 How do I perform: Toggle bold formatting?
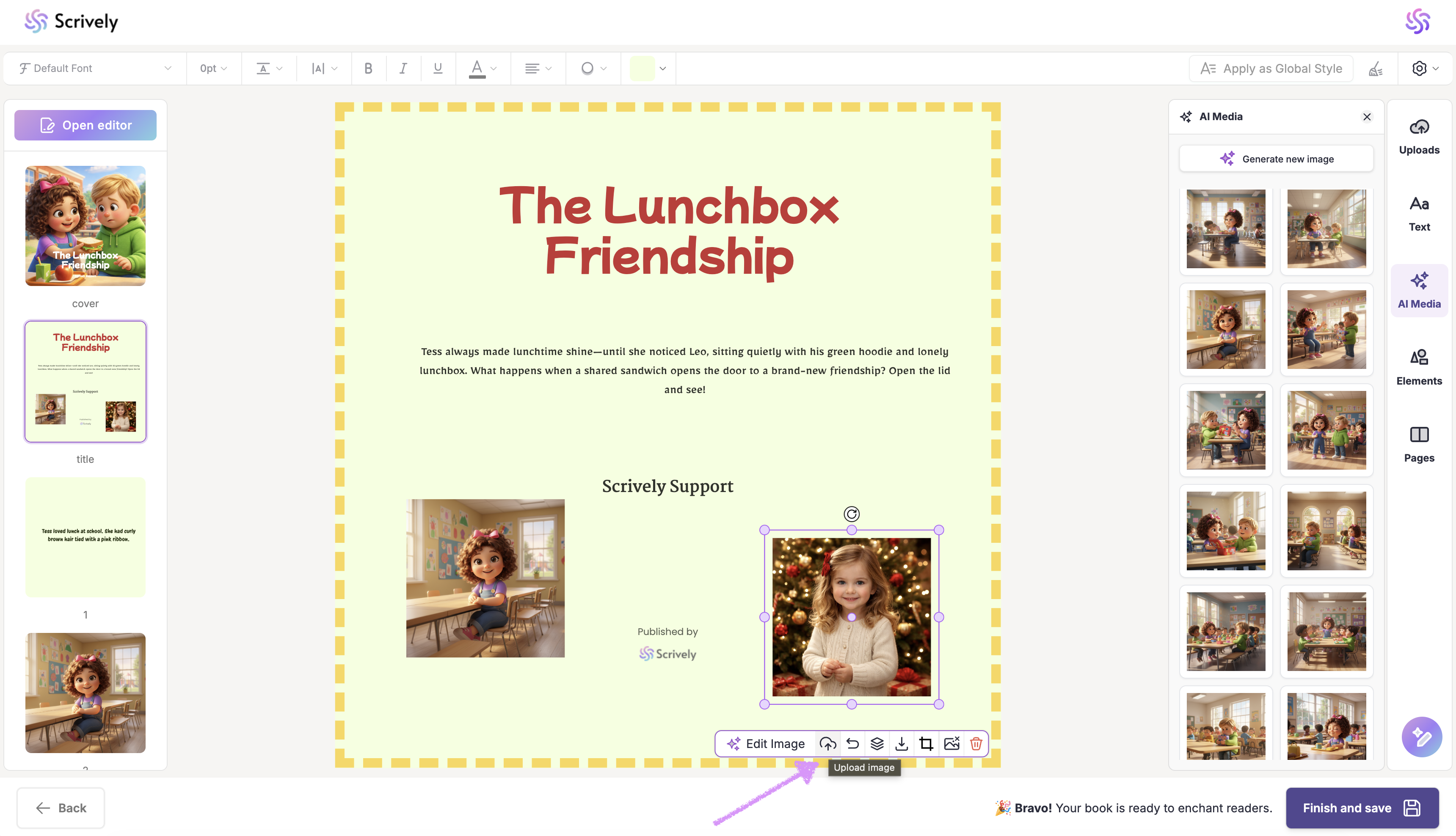(368, 69)
